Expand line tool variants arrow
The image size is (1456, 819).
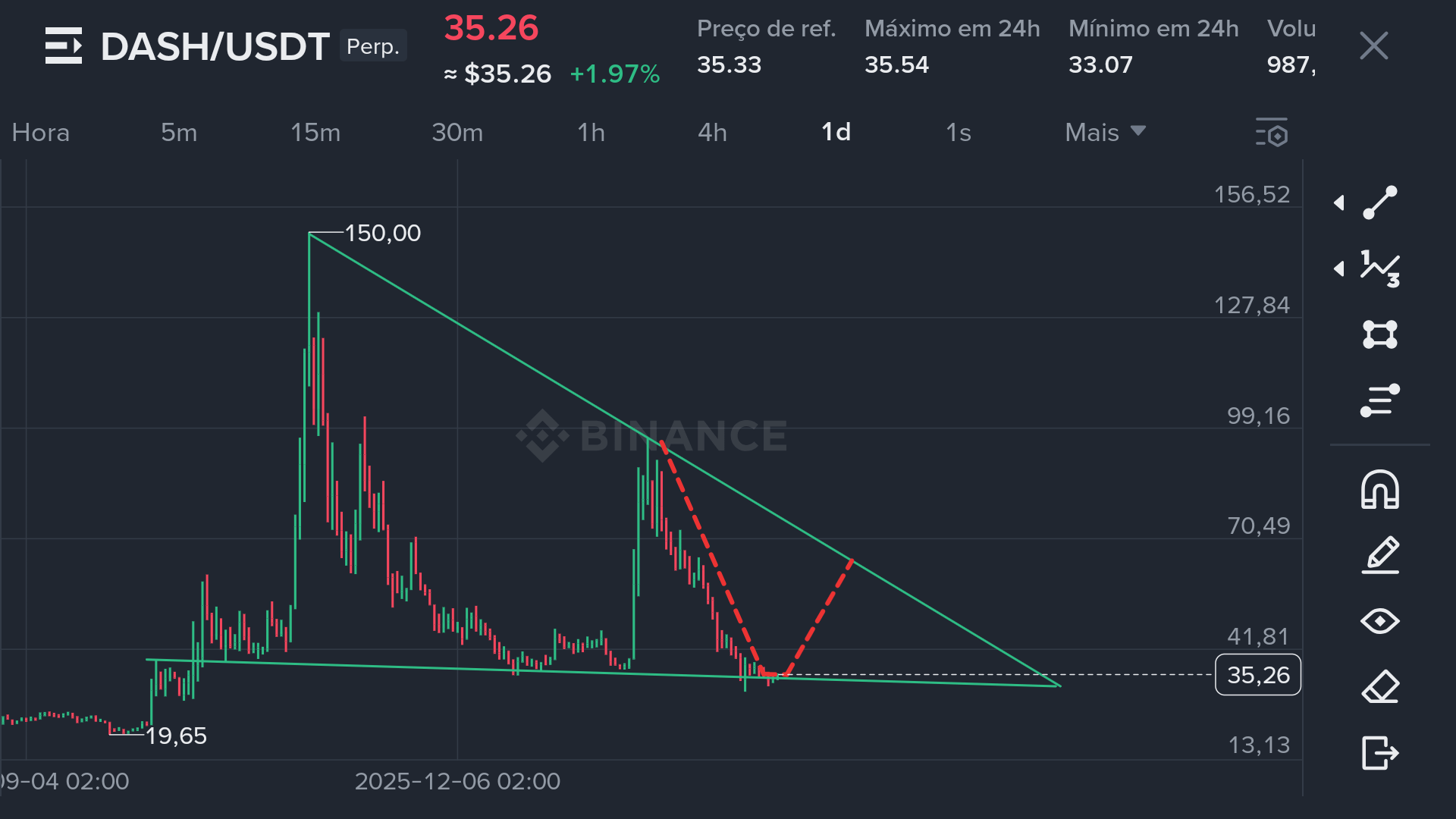pos(1339,202)
